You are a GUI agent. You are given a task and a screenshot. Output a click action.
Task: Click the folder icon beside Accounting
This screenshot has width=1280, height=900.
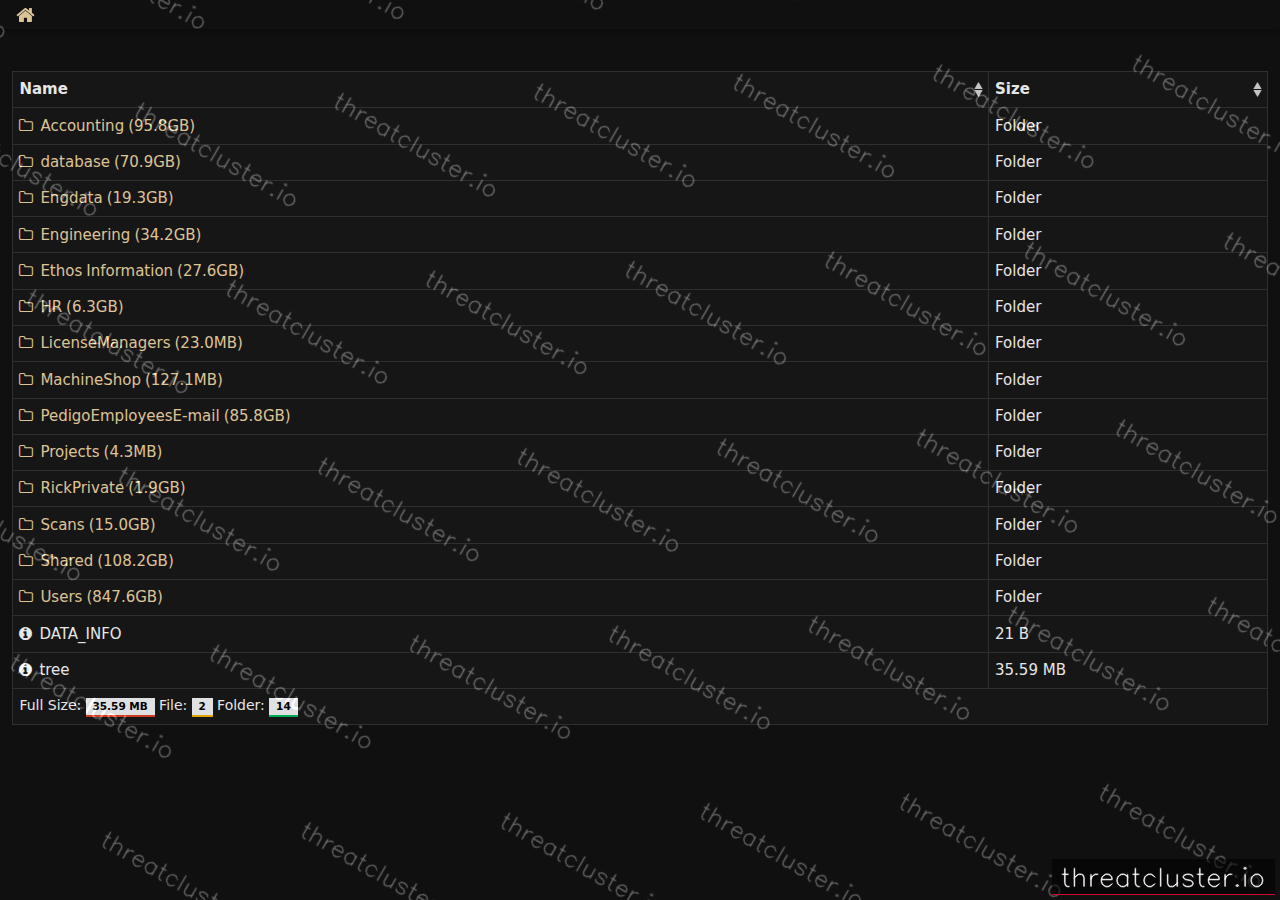[x=26, y=125]
